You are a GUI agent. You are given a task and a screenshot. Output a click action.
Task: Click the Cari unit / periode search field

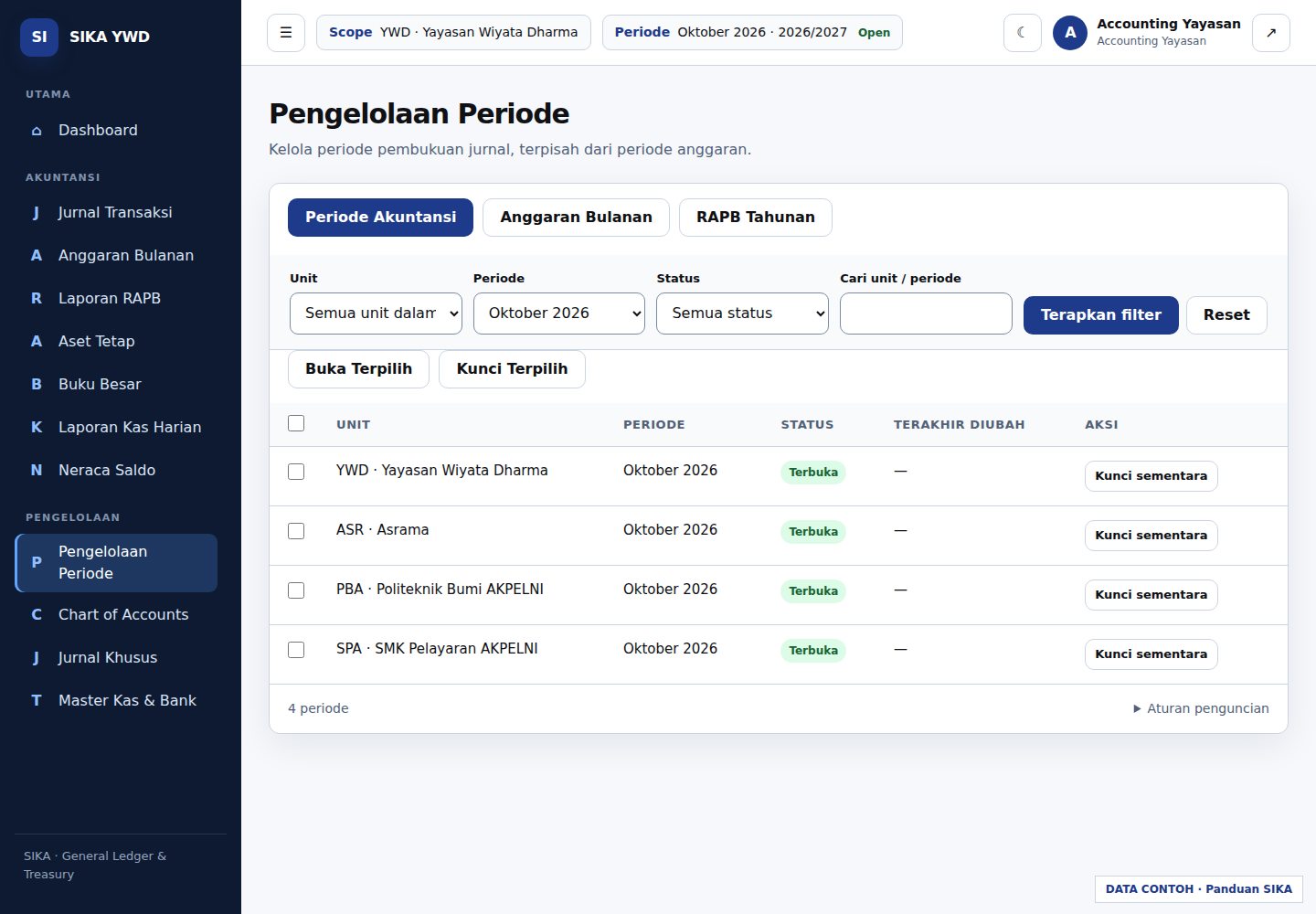point(926,314)
